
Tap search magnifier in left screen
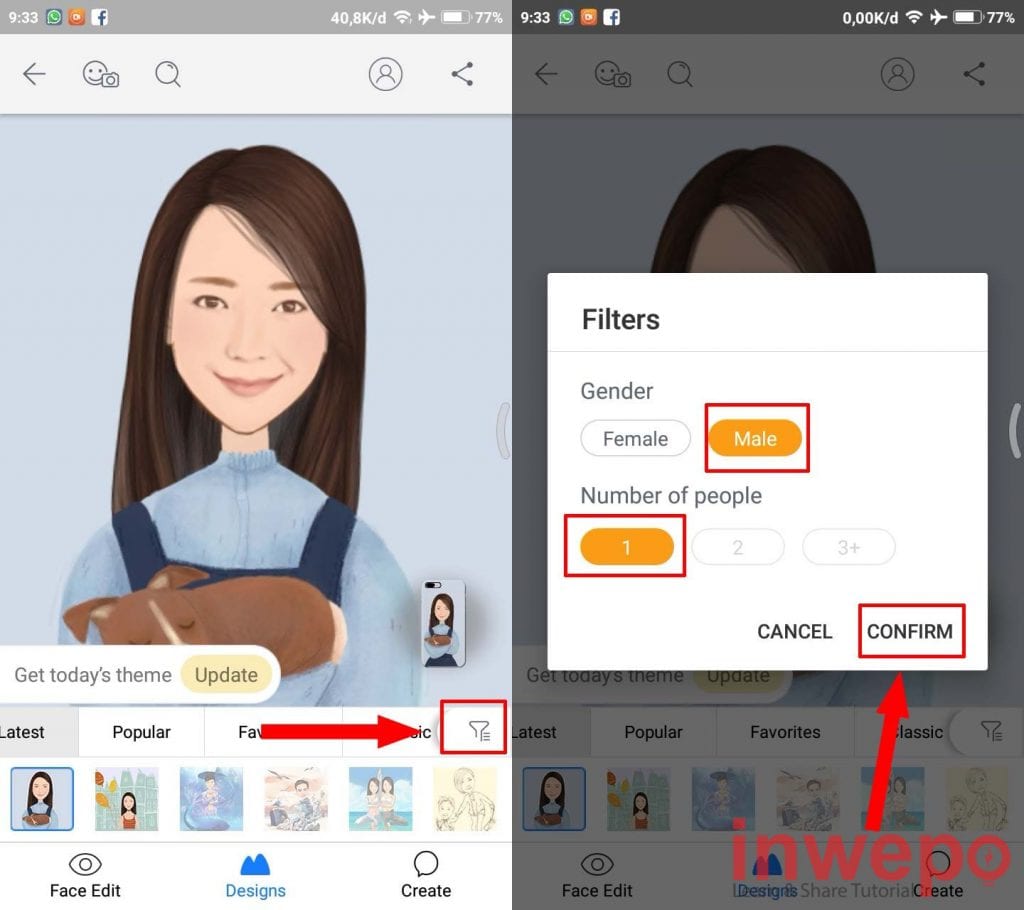[168, 74]
